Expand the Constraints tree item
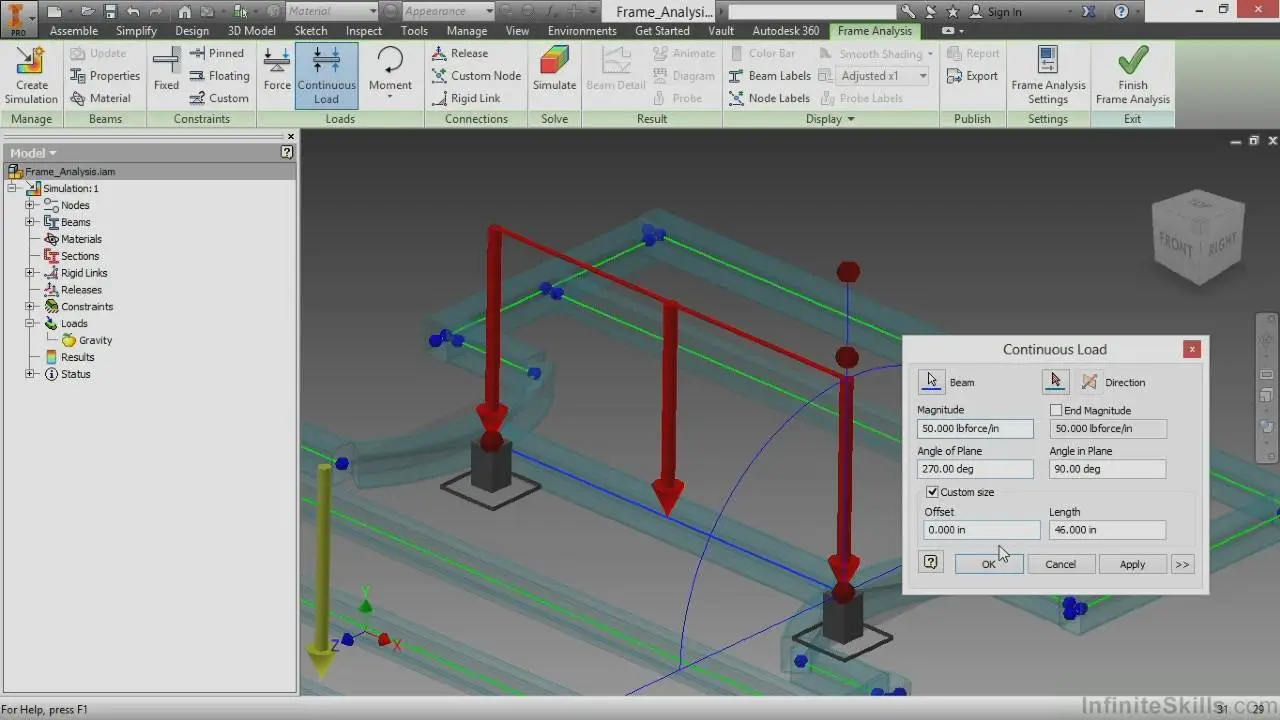The width and height of the screenshot is (1280, 720). coord(30,307)
